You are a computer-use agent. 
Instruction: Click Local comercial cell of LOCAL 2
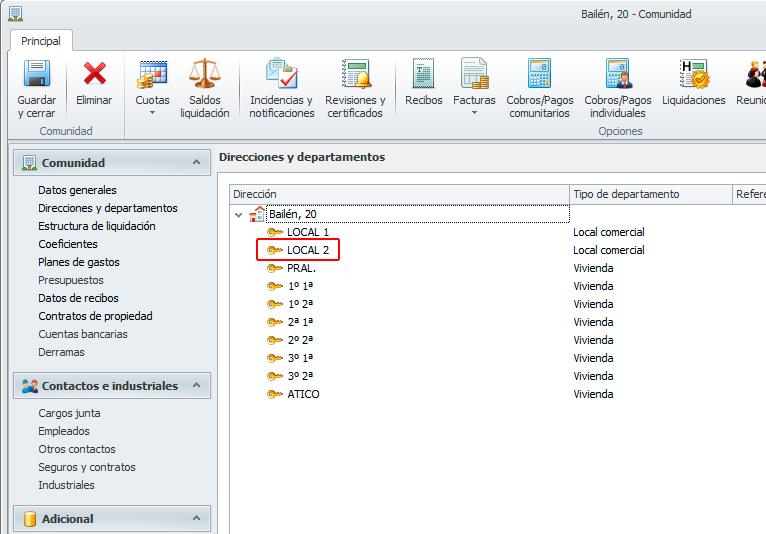point(609,250)
